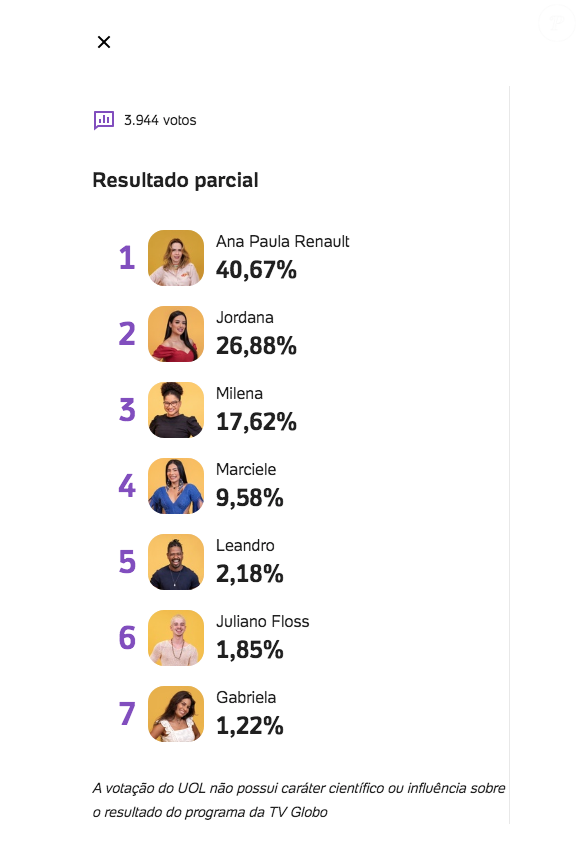The width and height of the screenshot is (580, 849).
Task: Click the ranking number 4 beside Marciele
Action: click(127, 486)
